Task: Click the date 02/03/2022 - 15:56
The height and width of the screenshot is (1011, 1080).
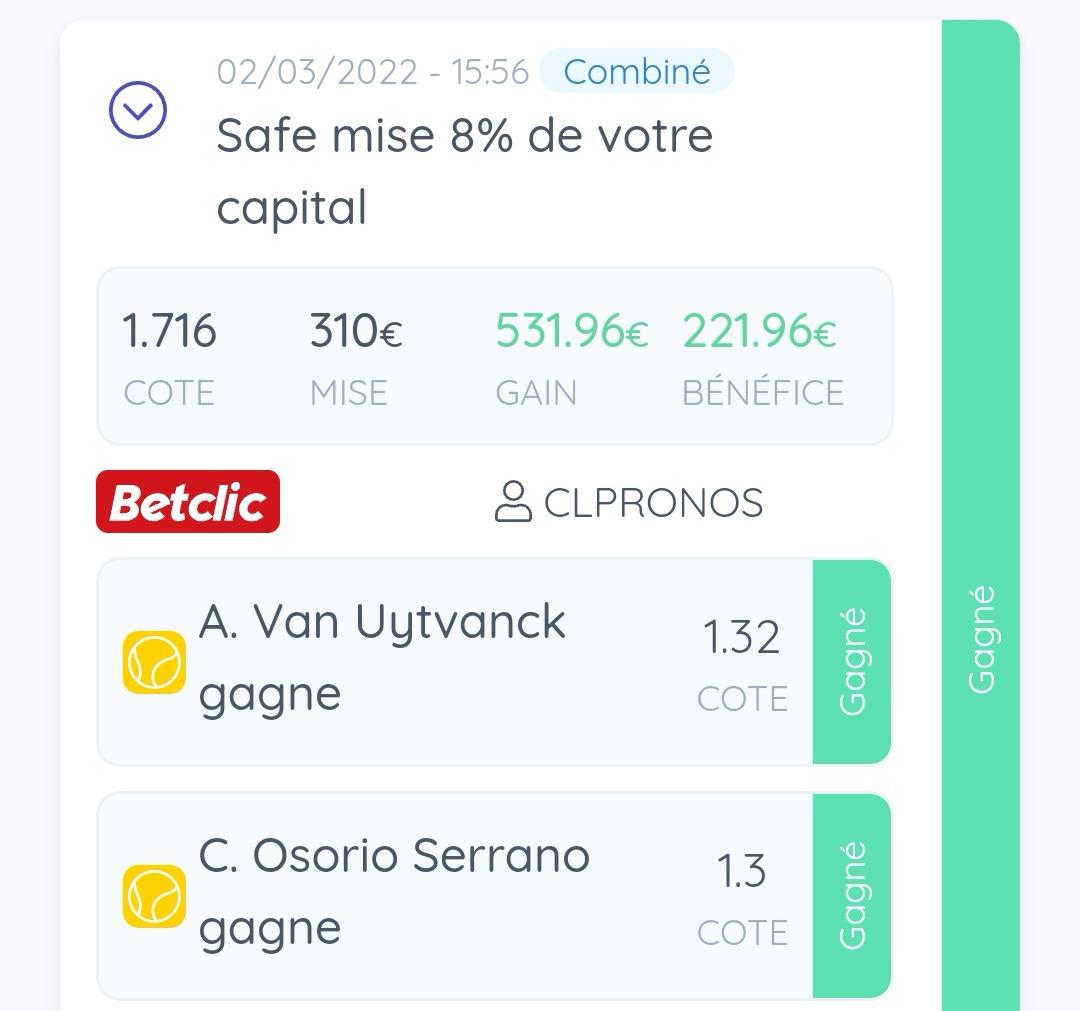Action: coord(373,72)
